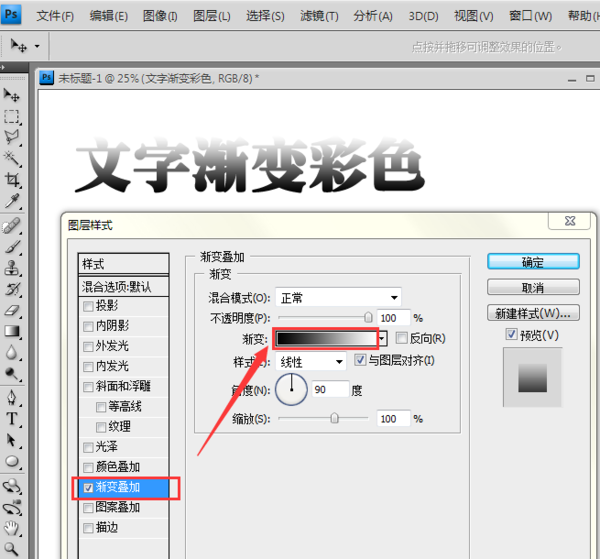Enable the 光泽 satin checkbox
Screen dimensions: 600x559
pos(88,447)
